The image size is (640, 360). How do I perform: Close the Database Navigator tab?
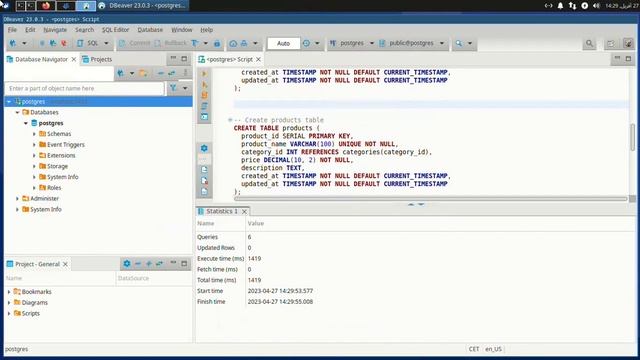[74, 59]
